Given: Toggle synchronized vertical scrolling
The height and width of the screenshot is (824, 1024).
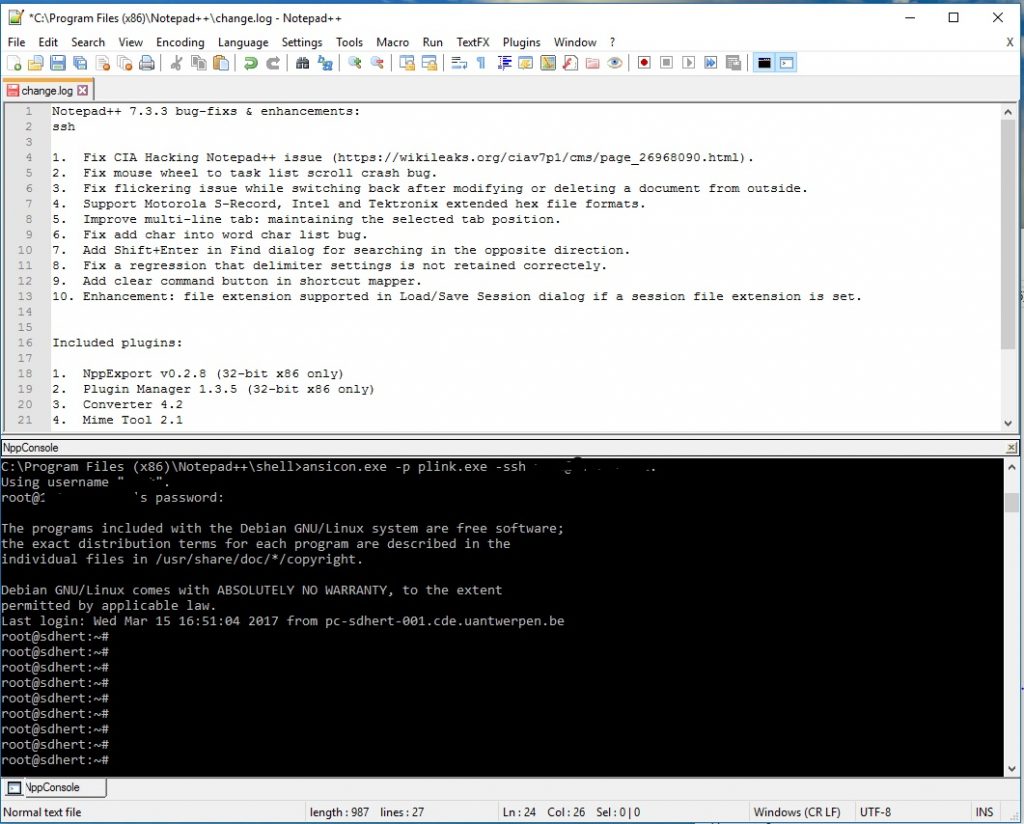Looking at the screenshot, I should tap(406, 62).
